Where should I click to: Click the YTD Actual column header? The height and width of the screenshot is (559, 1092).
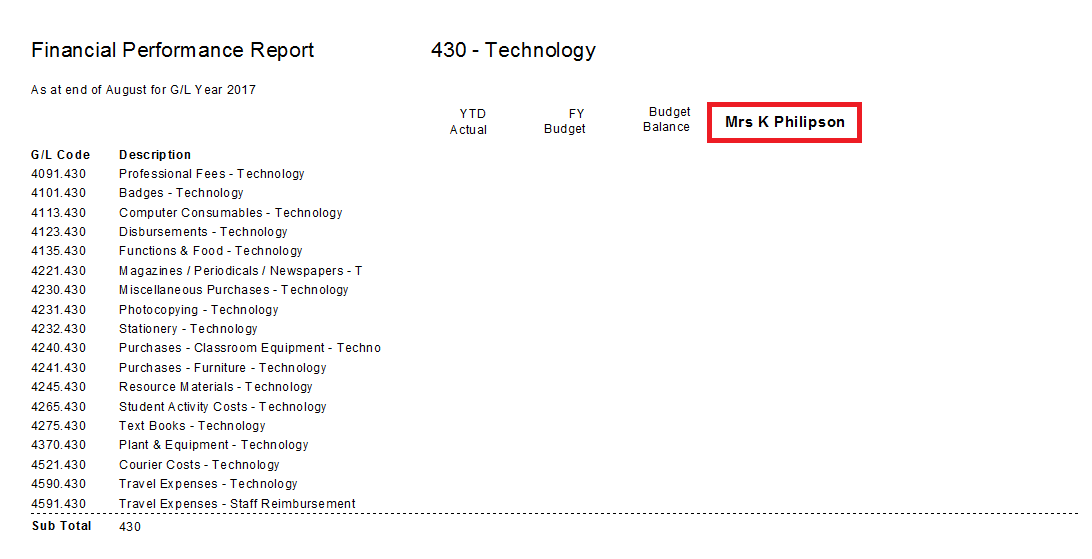point(469,121)
